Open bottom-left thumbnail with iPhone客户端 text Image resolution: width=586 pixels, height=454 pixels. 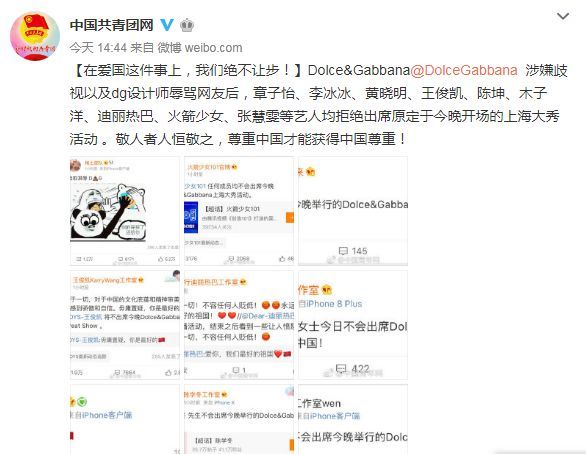[125, 419]
